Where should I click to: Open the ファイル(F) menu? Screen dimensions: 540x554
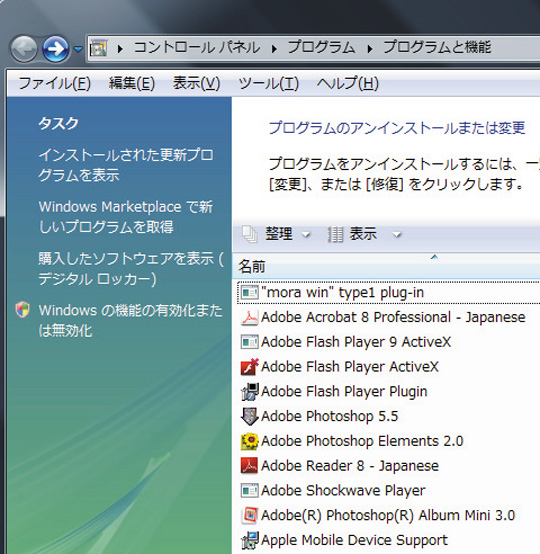click(x=54, y=84)
